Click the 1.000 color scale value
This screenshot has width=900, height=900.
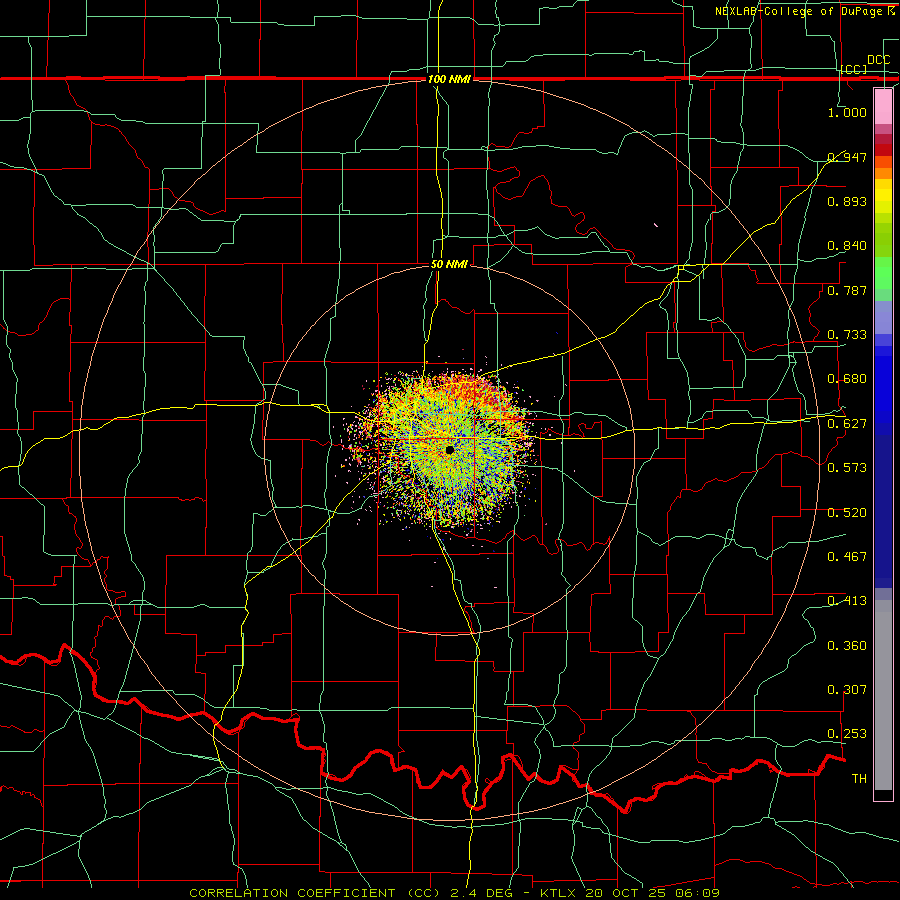coord(847,112)
